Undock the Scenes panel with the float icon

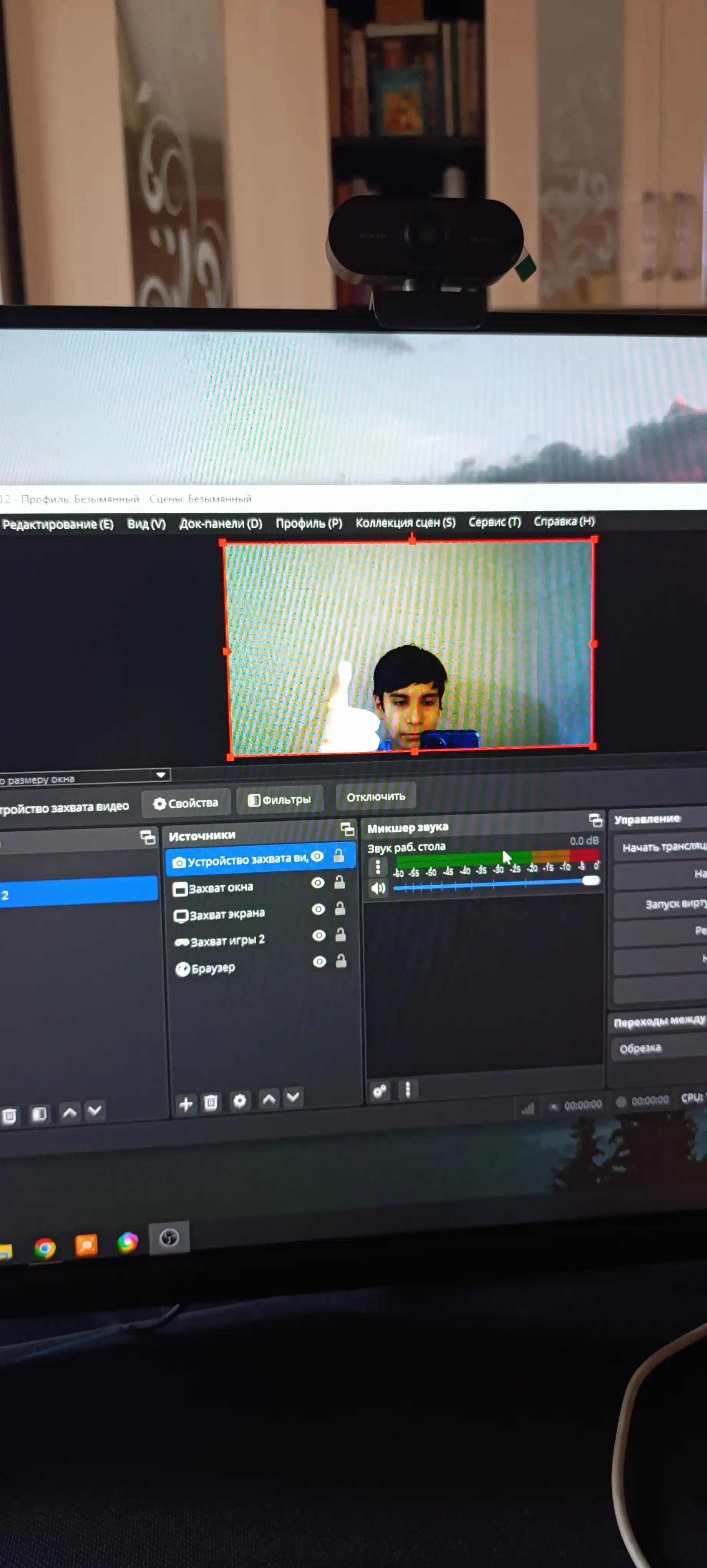click(148, 837)
